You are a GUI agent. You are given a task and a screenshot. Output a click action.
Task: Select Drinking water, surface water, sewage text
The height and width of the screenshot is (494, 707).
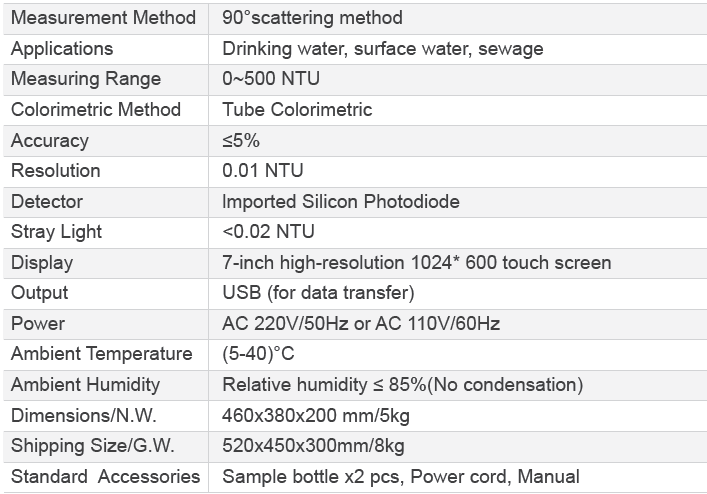point(383,49)
